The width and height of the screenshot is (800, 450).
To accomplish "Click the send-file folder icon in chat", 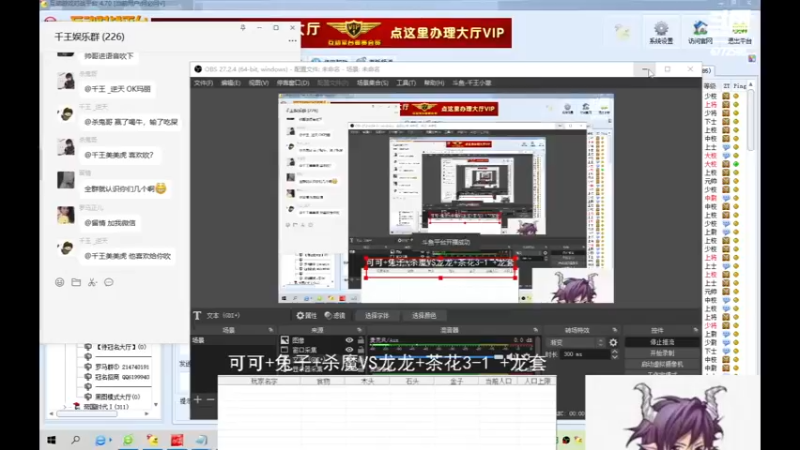I will click(76, 282).
